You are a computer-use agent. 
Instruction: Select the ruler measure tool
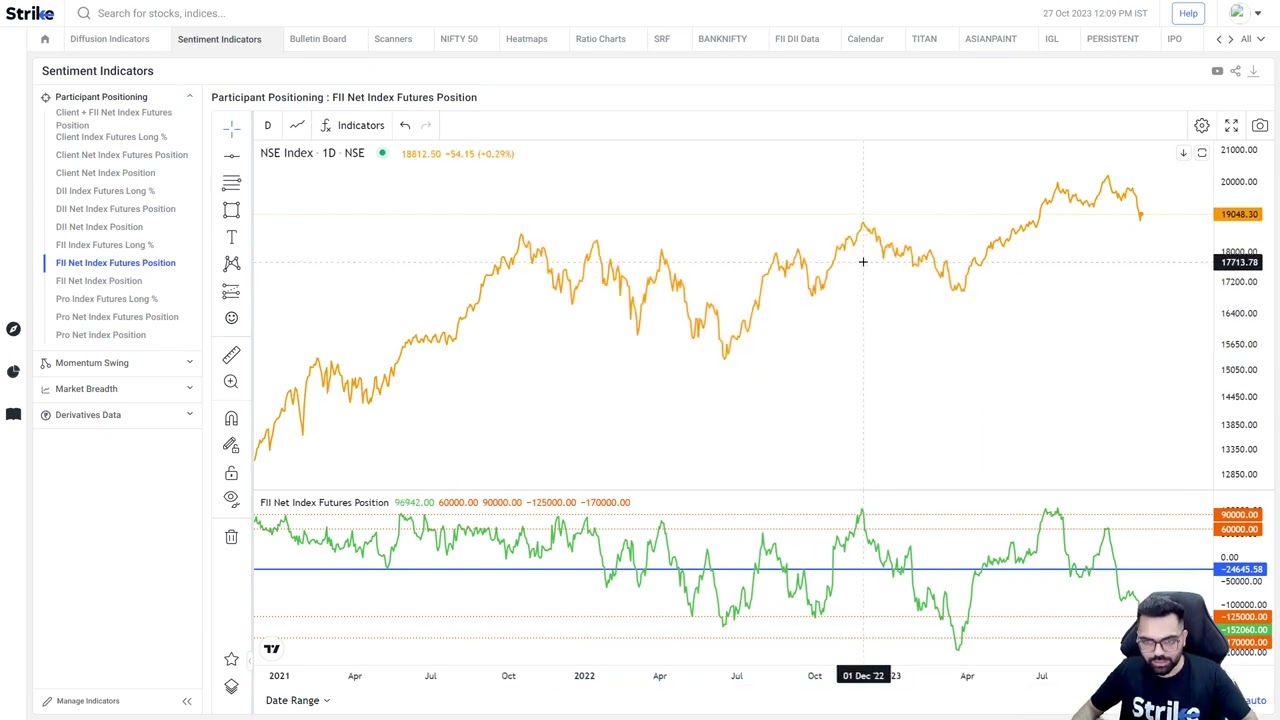[231, 355]
